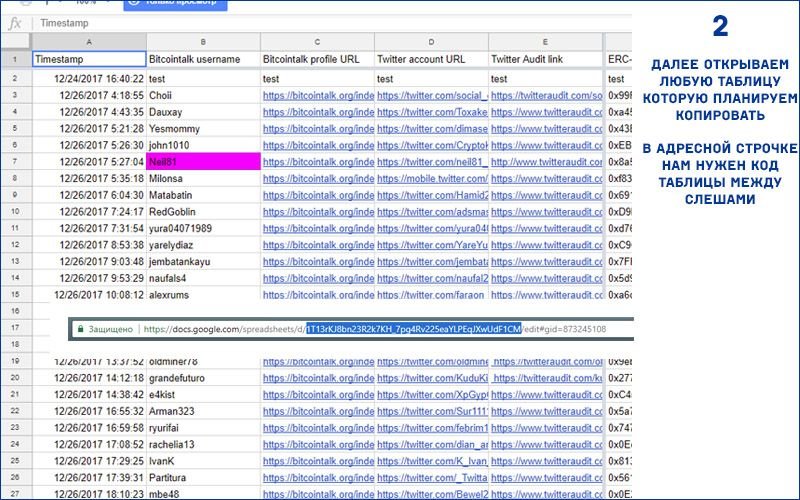This screenshot has width=800, height=500.
Task: Click the formula bar showing Timestamp
Action: [x=332, y=23]
